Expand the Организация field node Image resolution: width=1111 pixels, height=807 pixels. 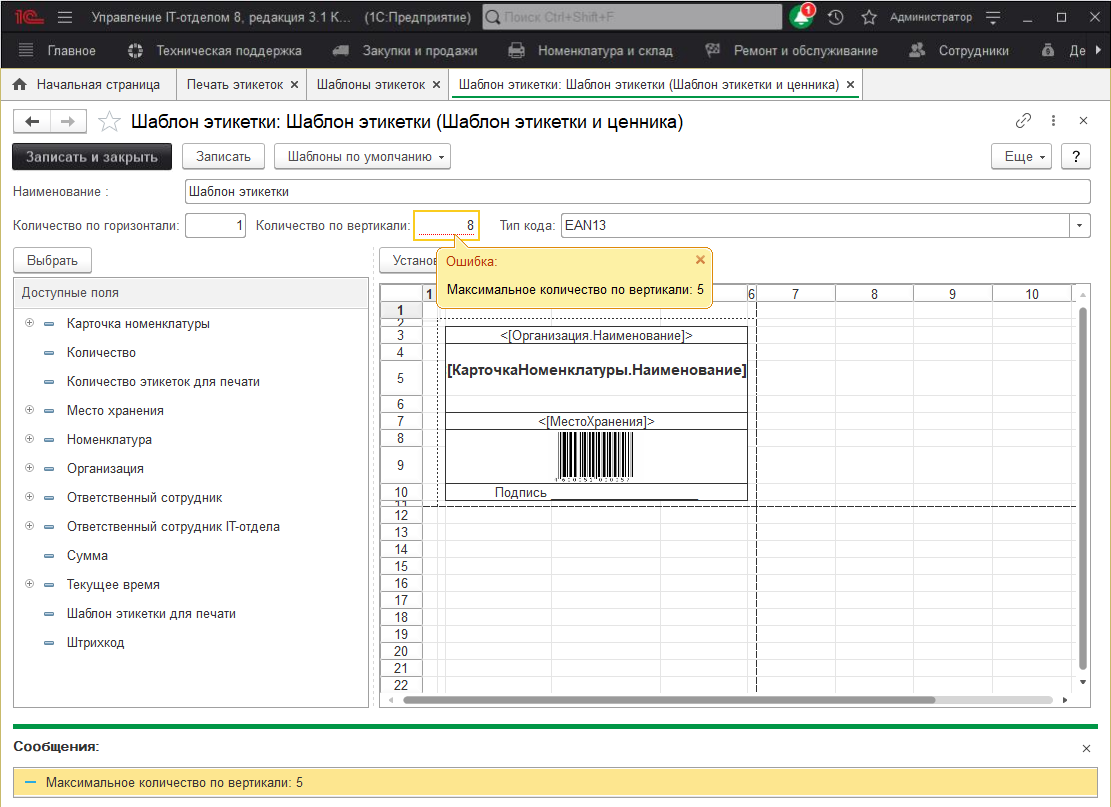30,468
